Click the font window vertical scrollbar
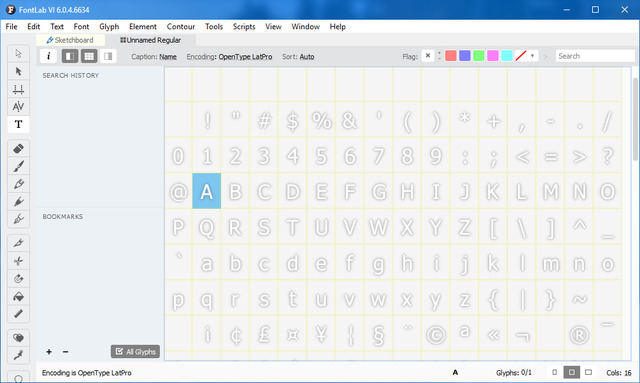This screenshot has width=640, height=383. pyautogui.click(x=635, y=119)
